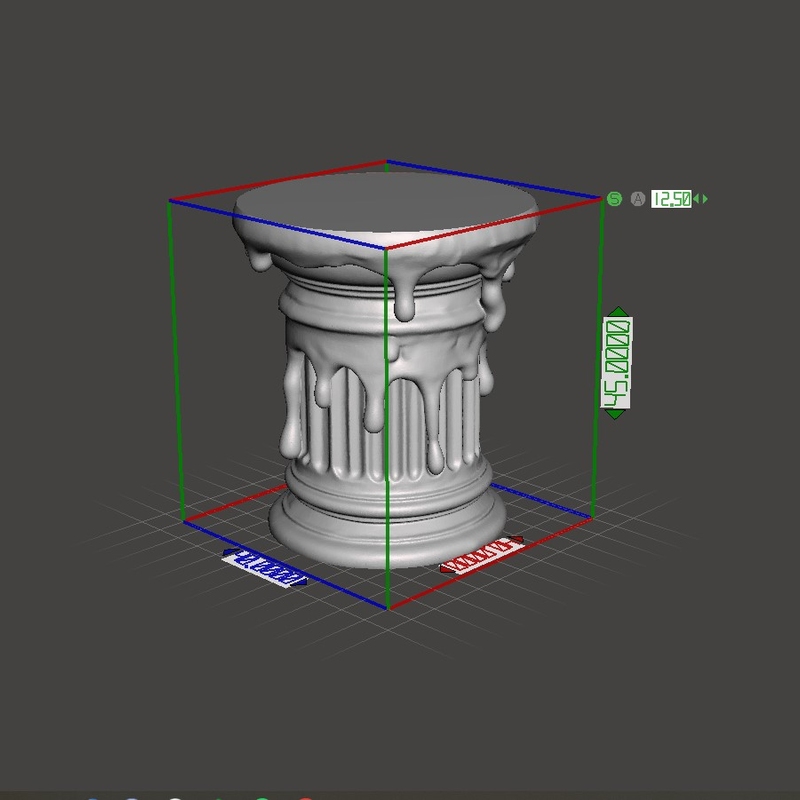Click the round base of the column
This screenshot has width=800, height=800.
pos(385,535)
